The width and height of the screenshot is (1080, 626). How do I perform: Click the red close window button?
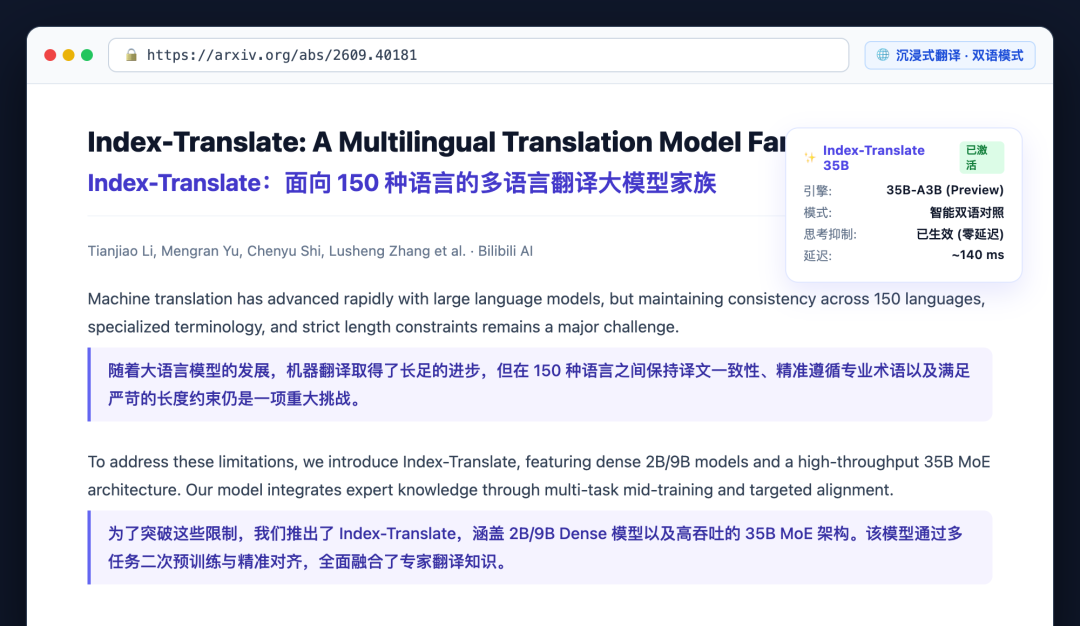[50, 55]
